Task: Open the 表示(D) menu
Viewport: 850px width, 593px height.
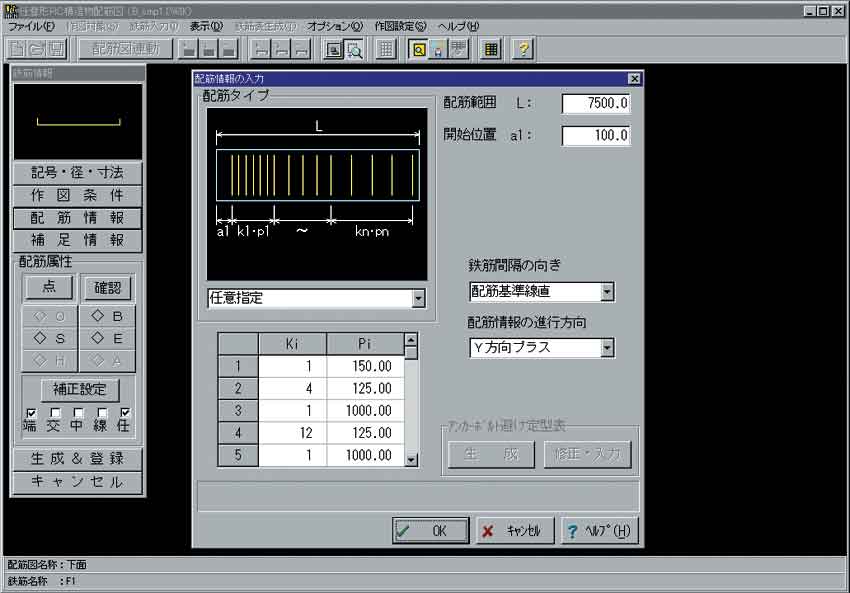Action: 206,26
